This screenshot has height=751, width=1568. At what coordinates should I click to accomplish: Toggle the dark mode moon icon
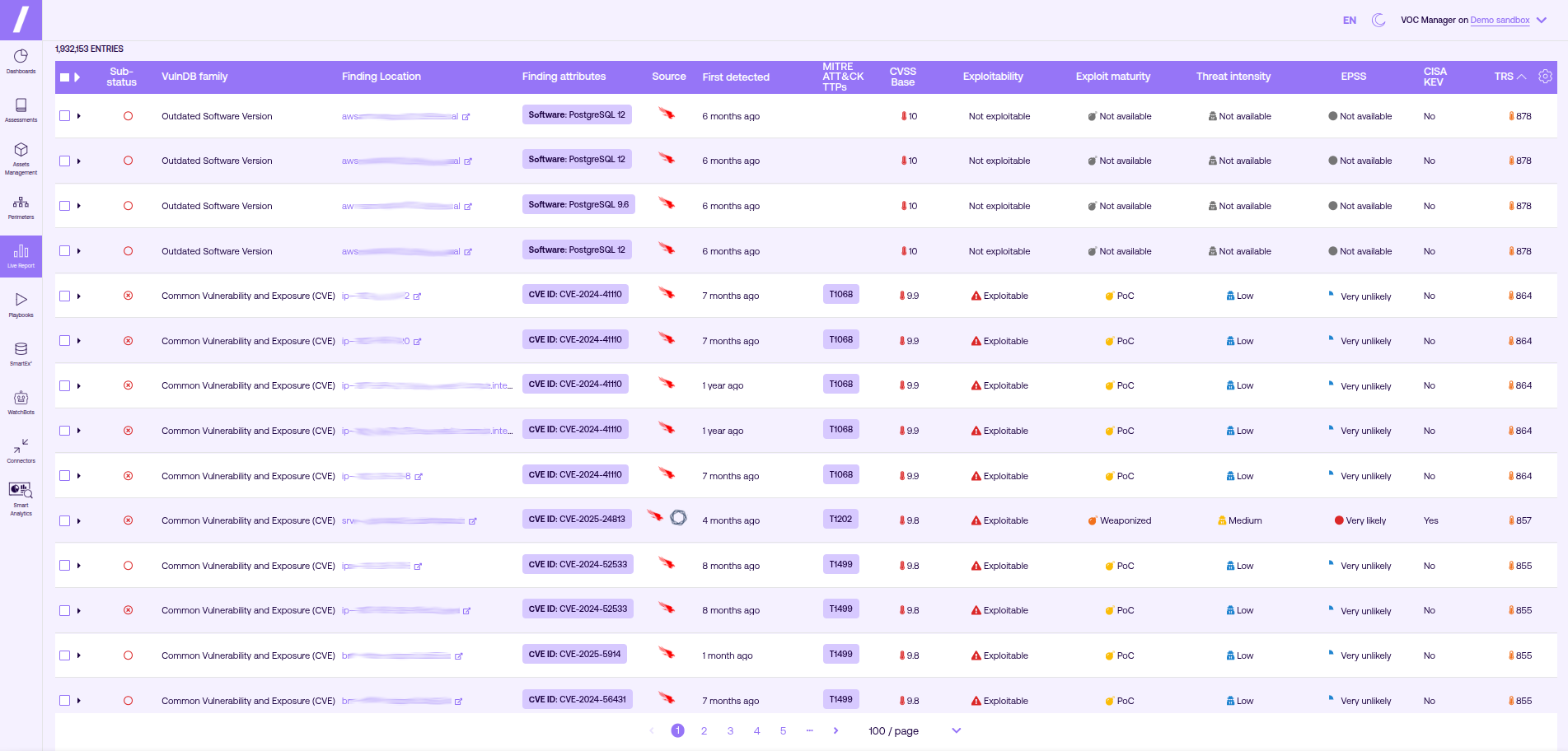point(1378,20)
